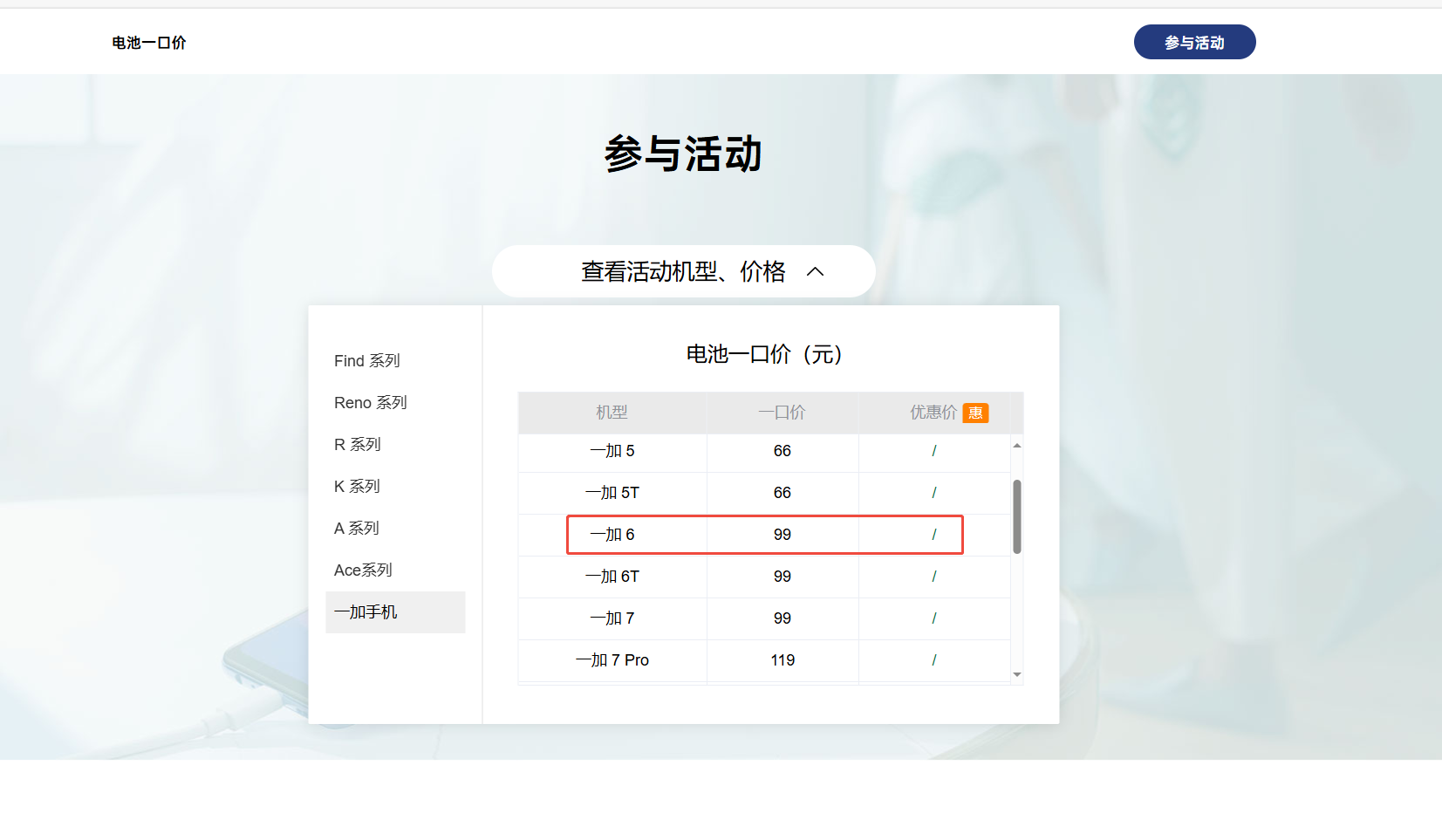Click the 优惠价 column header
1442x840 pixels.
point(934,413)
